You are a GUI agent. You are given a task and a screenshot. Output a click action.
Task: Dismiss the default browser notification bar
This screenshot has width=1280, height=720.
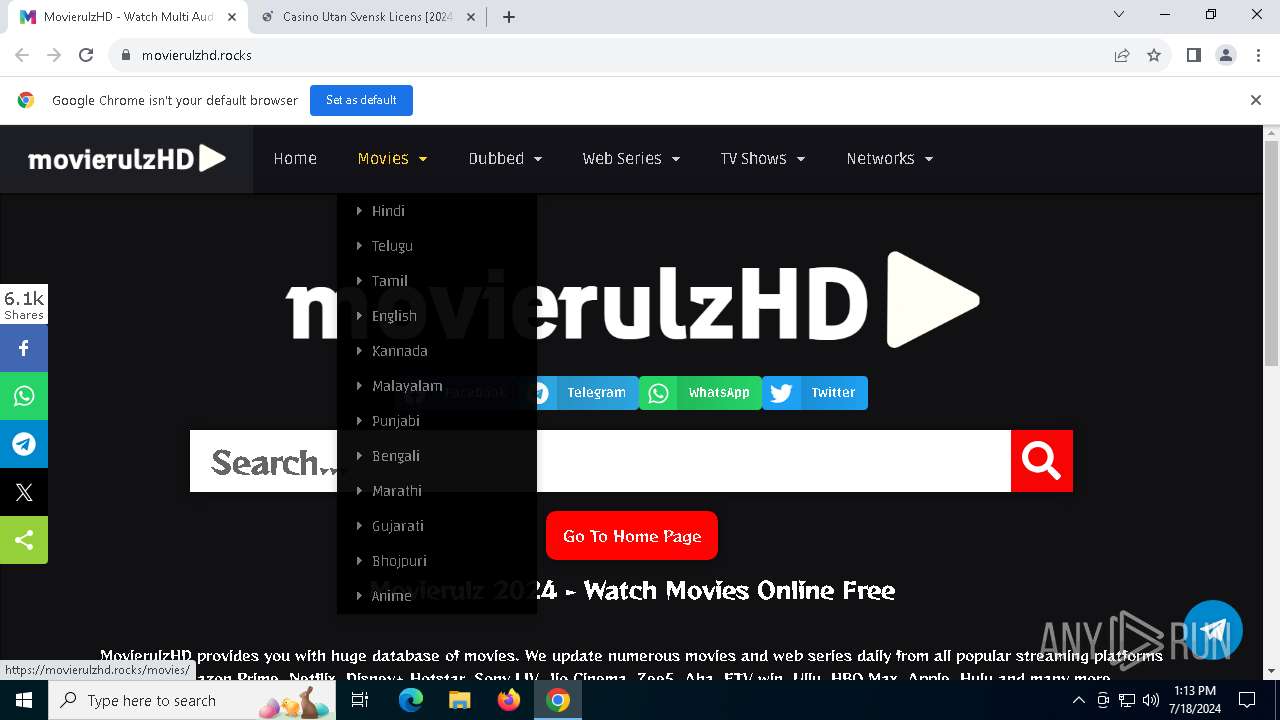[1256, 100]
